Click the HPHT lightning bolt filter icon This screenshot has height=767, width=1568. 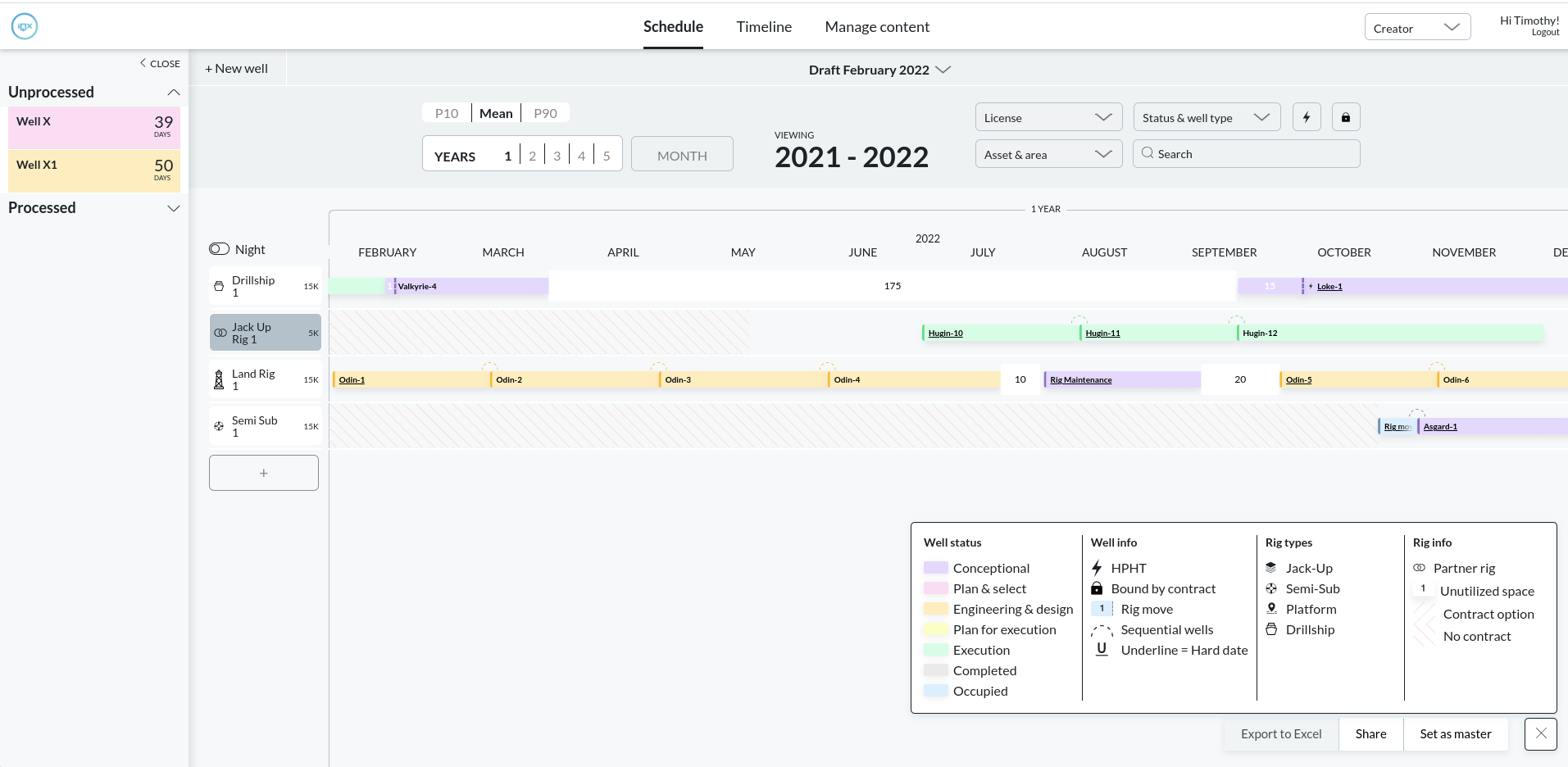point(1307,117)
